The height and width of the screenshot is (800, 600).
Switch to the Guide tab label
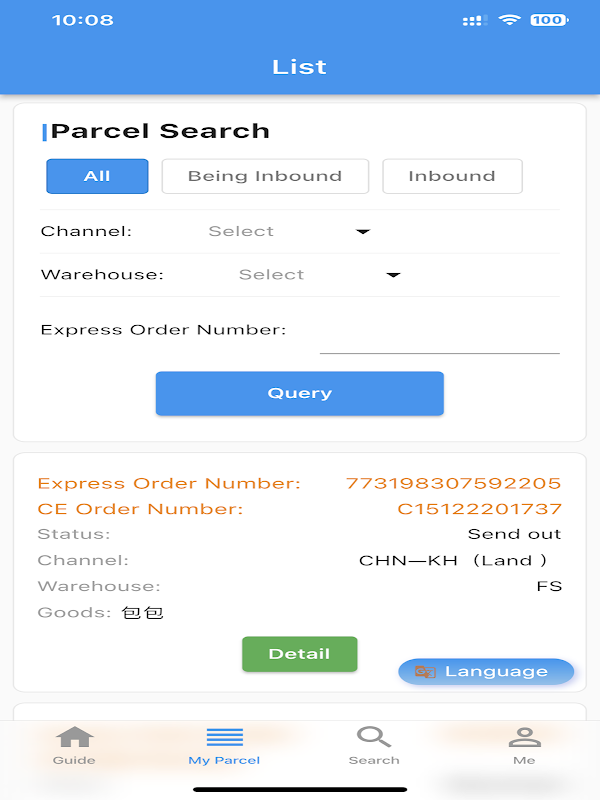click(x=74, y=760)
